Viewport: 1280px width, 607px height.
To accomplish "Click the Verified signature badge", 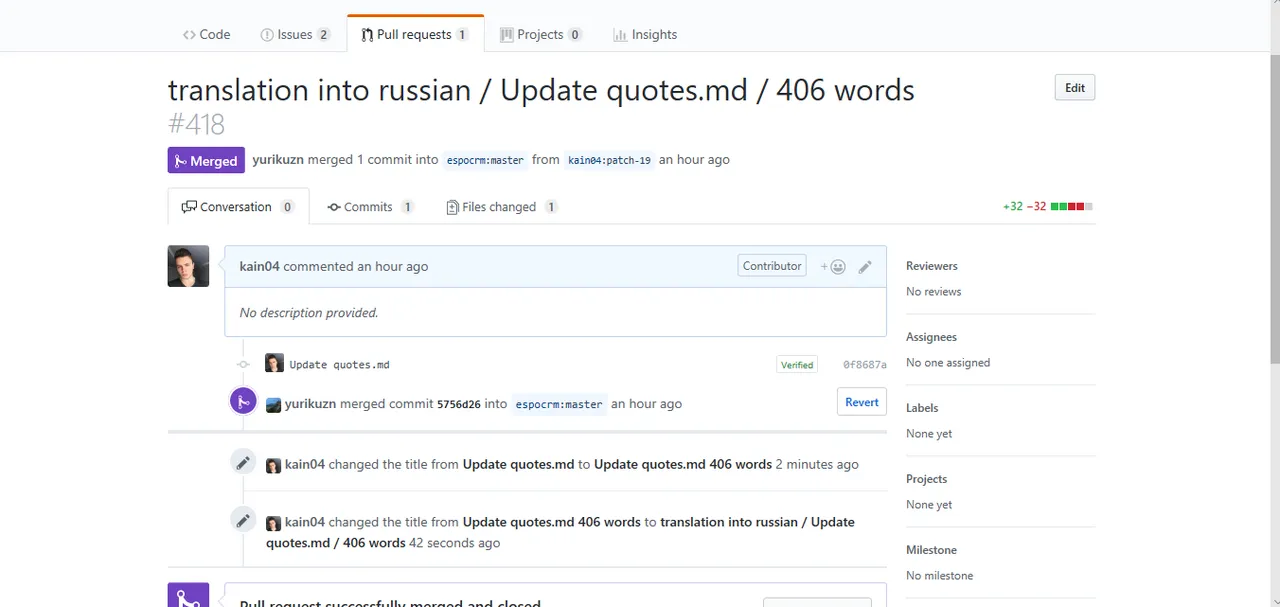I will [x=797, y=365].
